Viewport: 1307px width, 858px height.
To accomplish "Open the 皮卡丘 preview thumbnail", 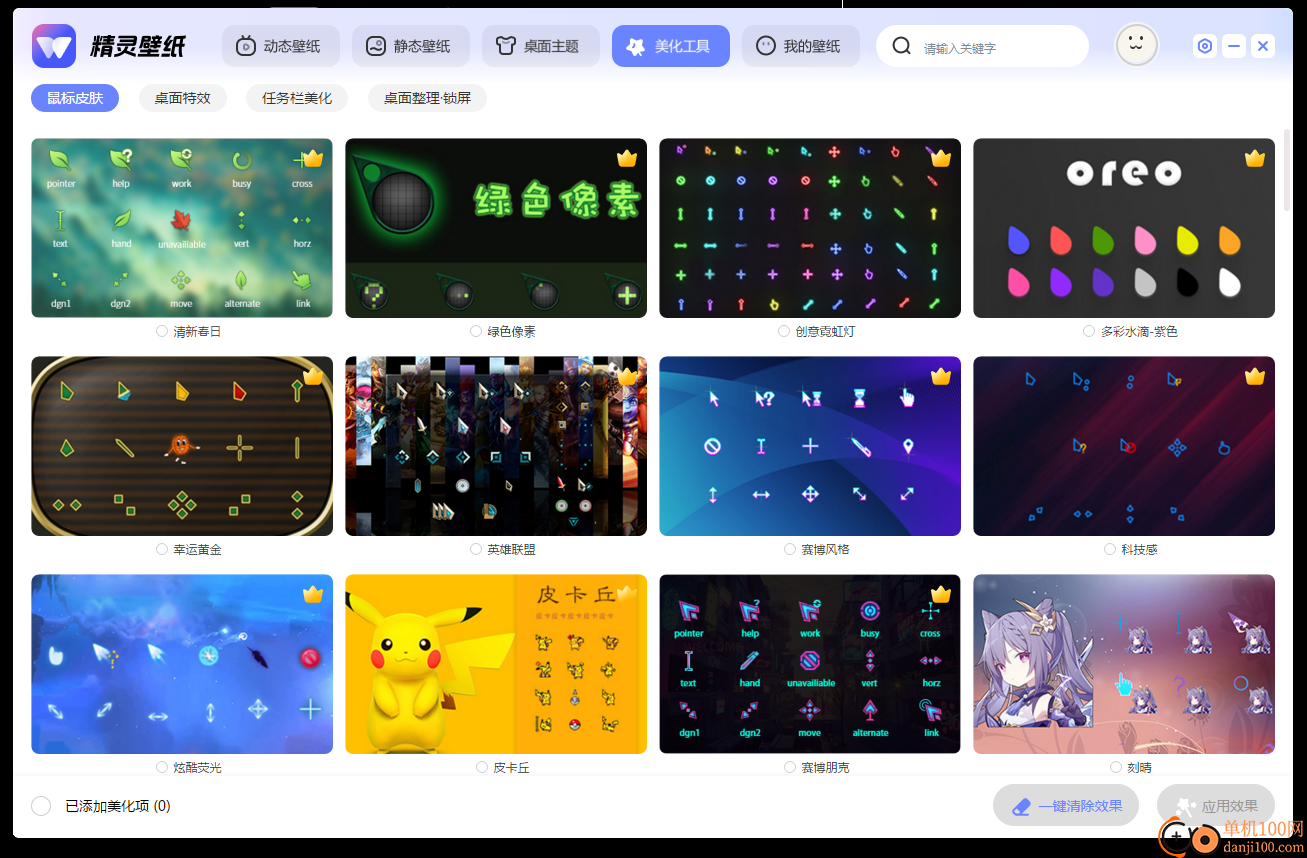I will point(496,664).
